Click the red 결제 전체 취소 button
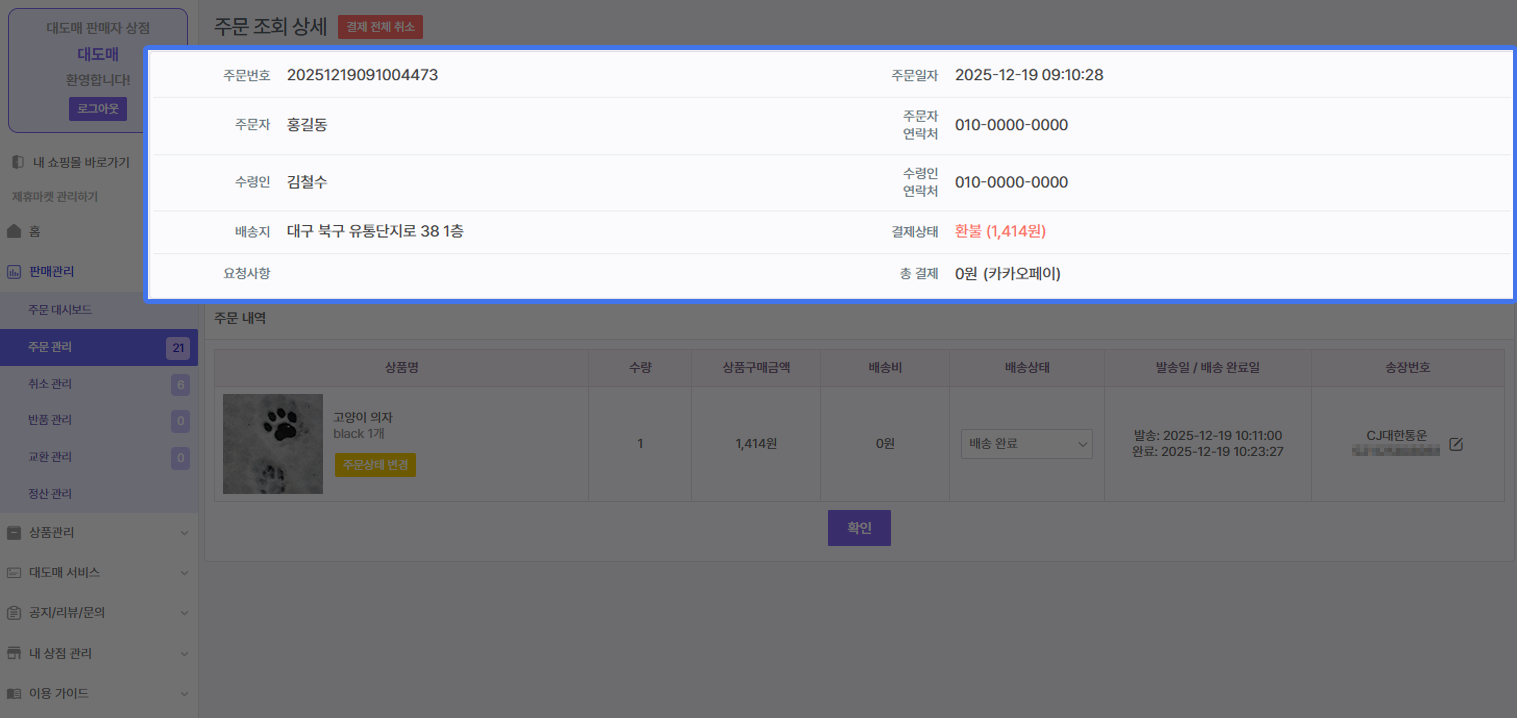Viewport: 1517px width, 718px height. (380, 28)
